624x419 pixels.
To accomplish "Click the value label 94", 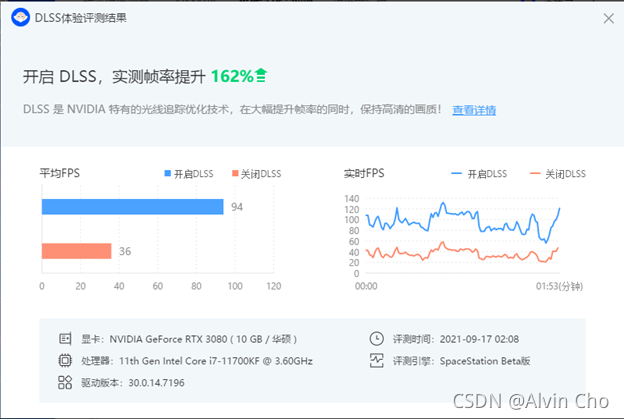I will 237,207.
